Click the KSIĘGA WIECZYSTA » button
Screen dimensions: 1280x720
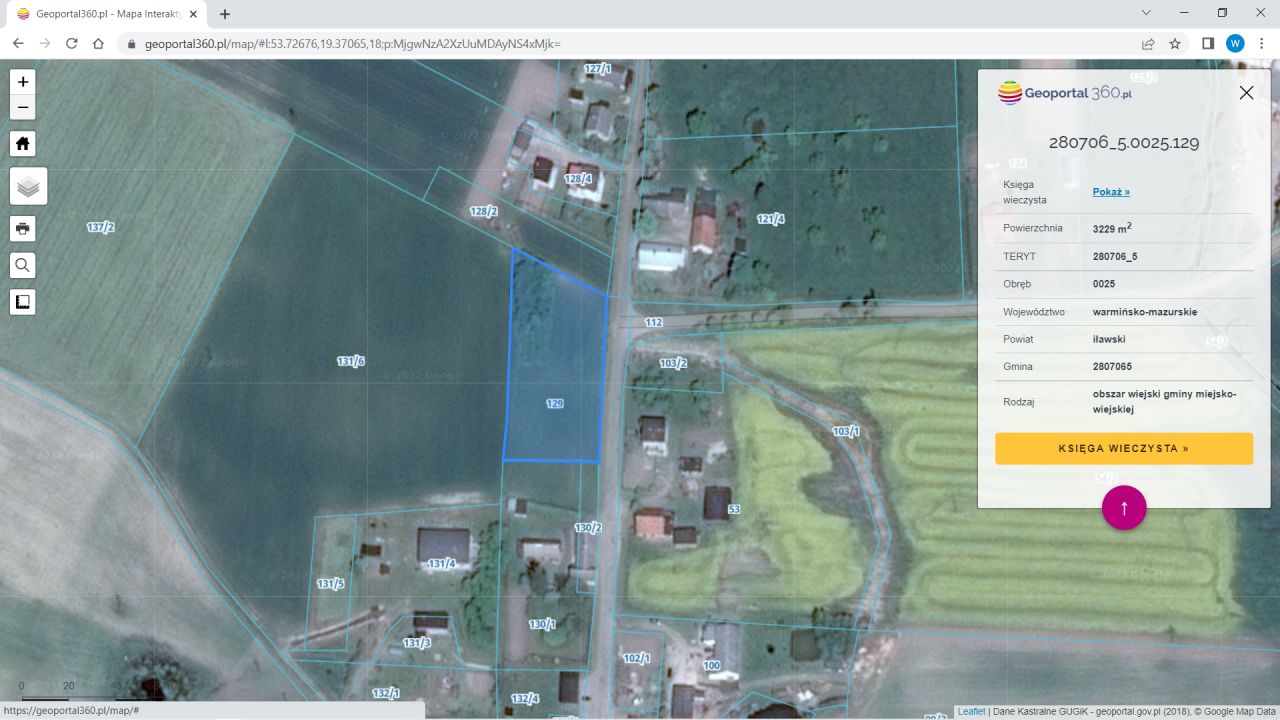click(x=1124, y=448)
